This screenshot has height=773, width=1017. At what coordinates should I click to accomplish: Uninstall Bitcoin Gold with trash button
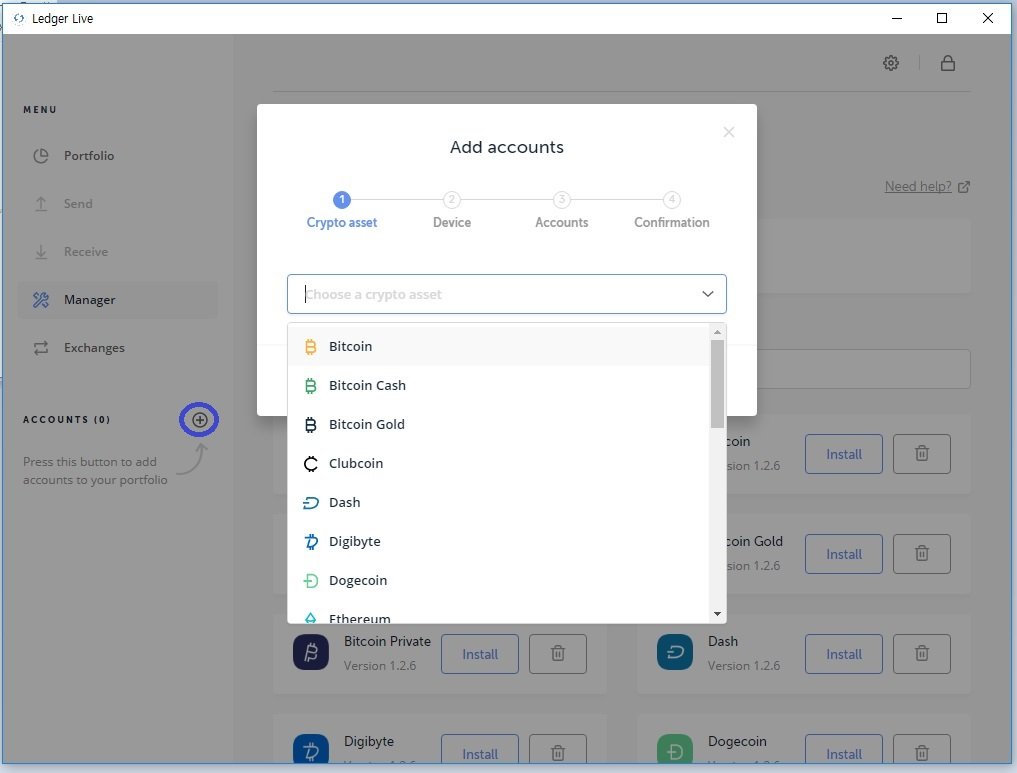click(x=922, y=554)
